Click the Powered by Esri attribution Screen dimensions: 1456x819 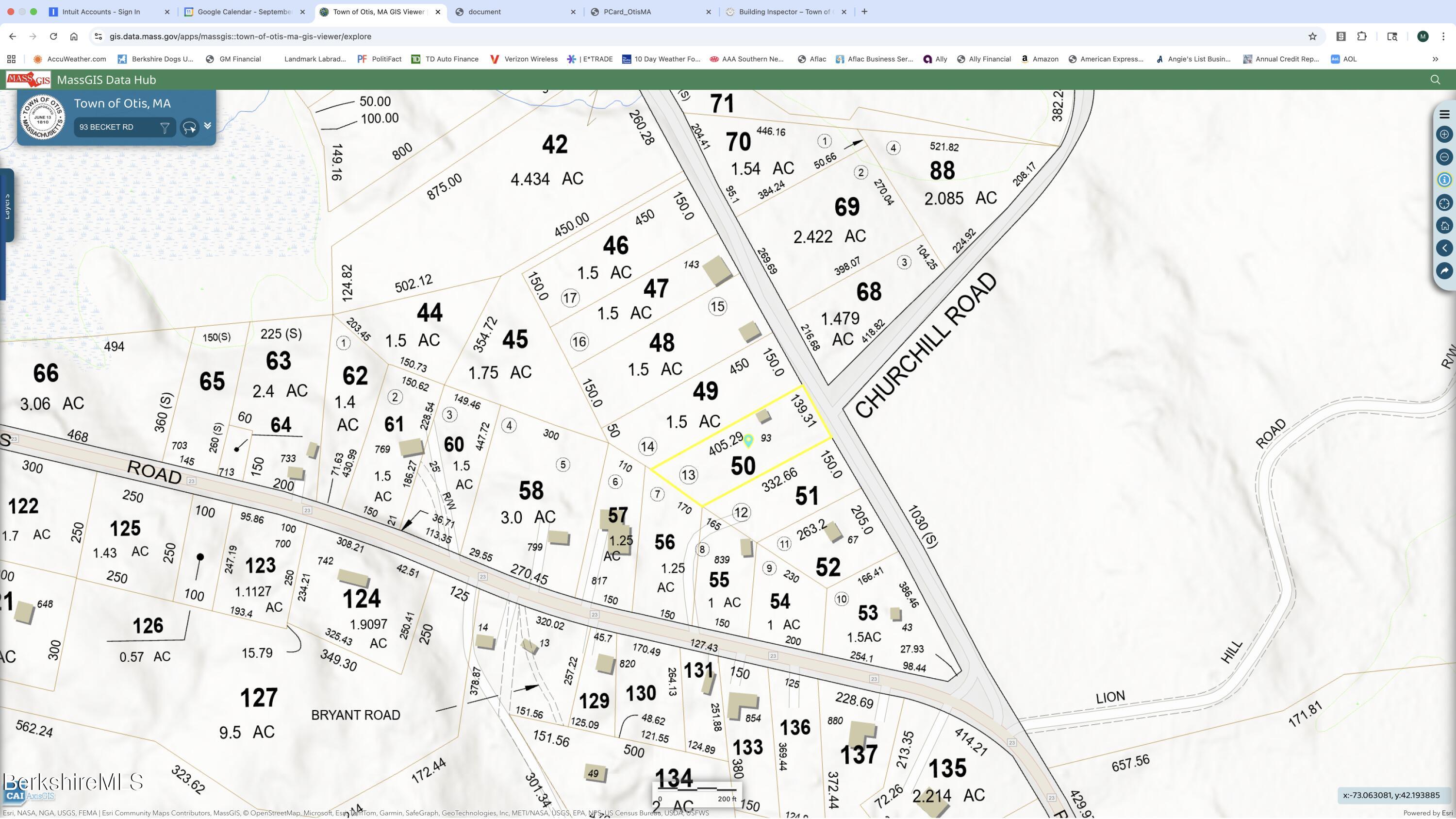click(x=1429, y=813)
